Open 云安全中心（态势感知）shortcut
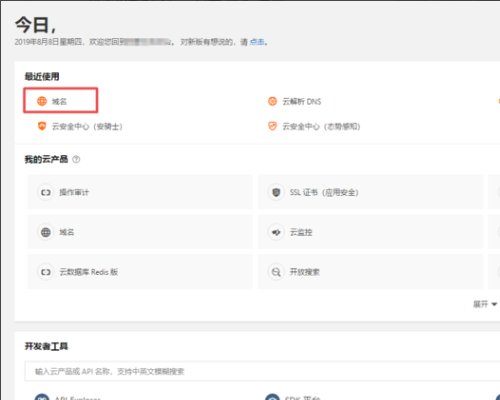 314,126
